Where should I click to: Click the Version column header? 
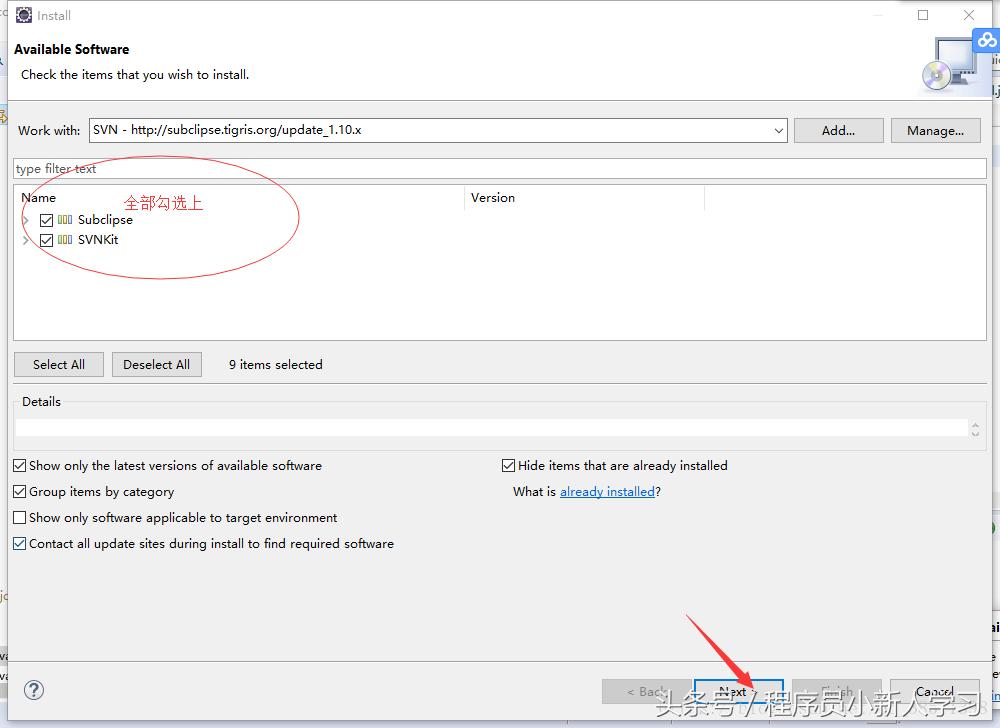coord(492,197)
